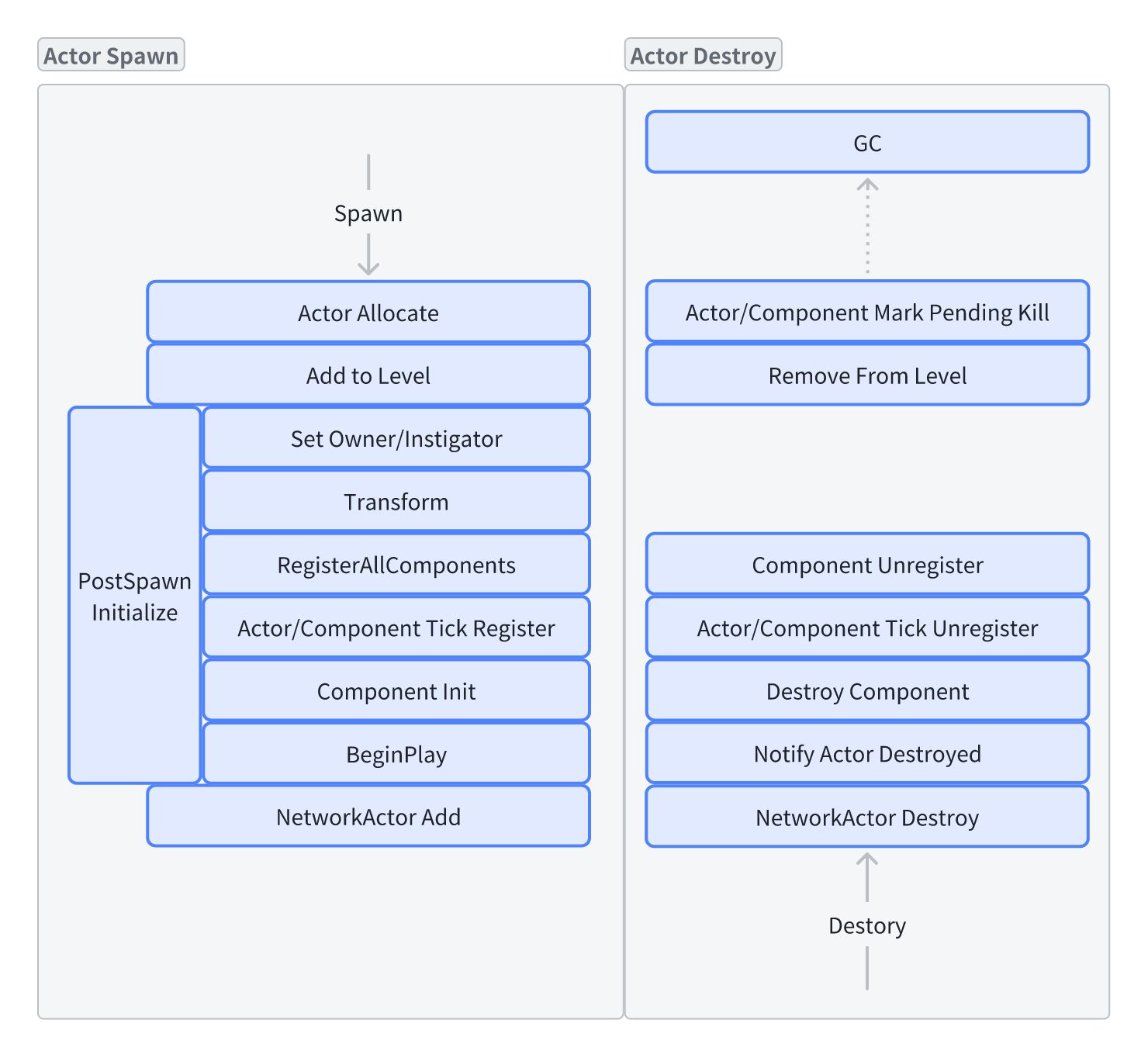Select the Component Unregister node

[x=867, y=564]
